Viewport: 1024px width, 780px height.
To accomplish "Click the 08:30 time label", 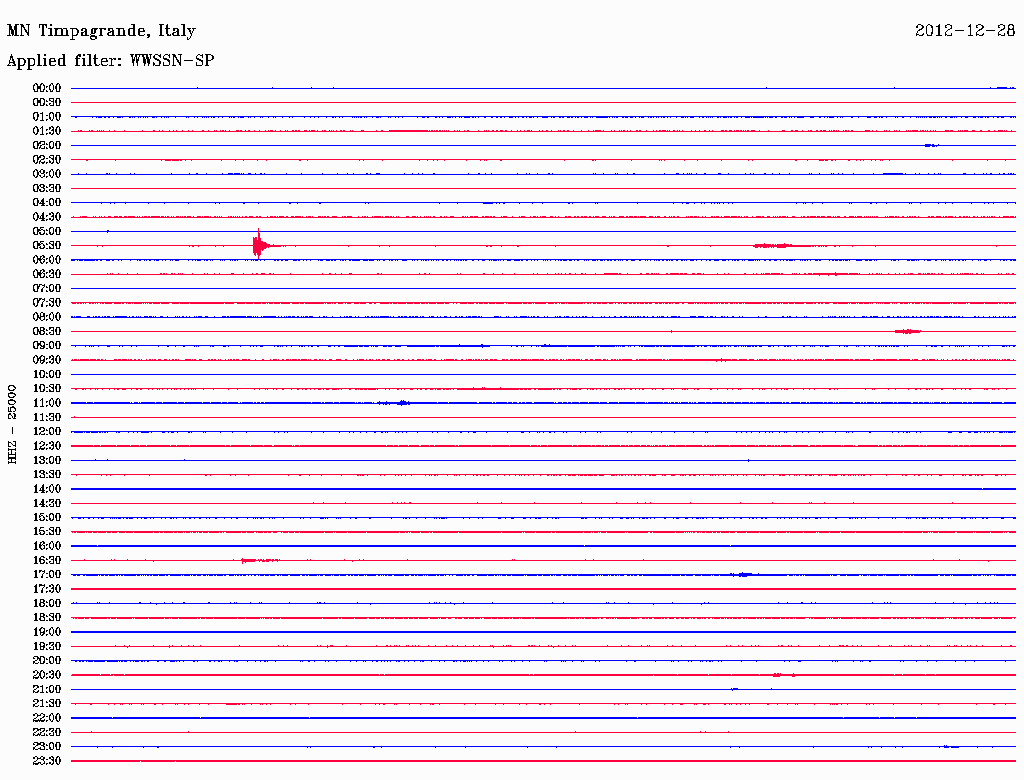I will pos(47,331).
